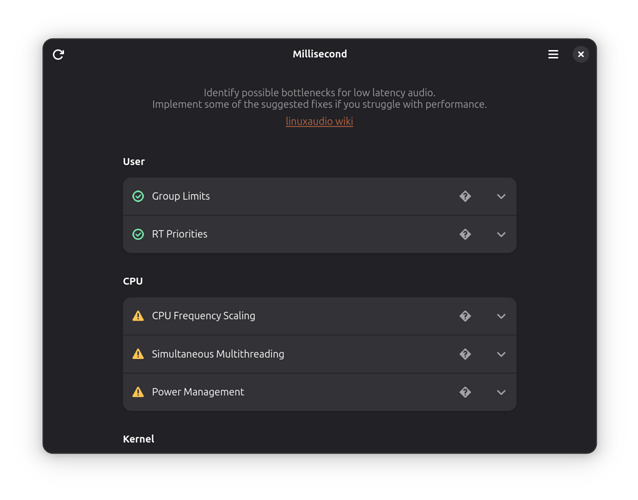Expand the Group Limits row chevron
This screenshot has width=638, height=500.
(x=501, y=197)
